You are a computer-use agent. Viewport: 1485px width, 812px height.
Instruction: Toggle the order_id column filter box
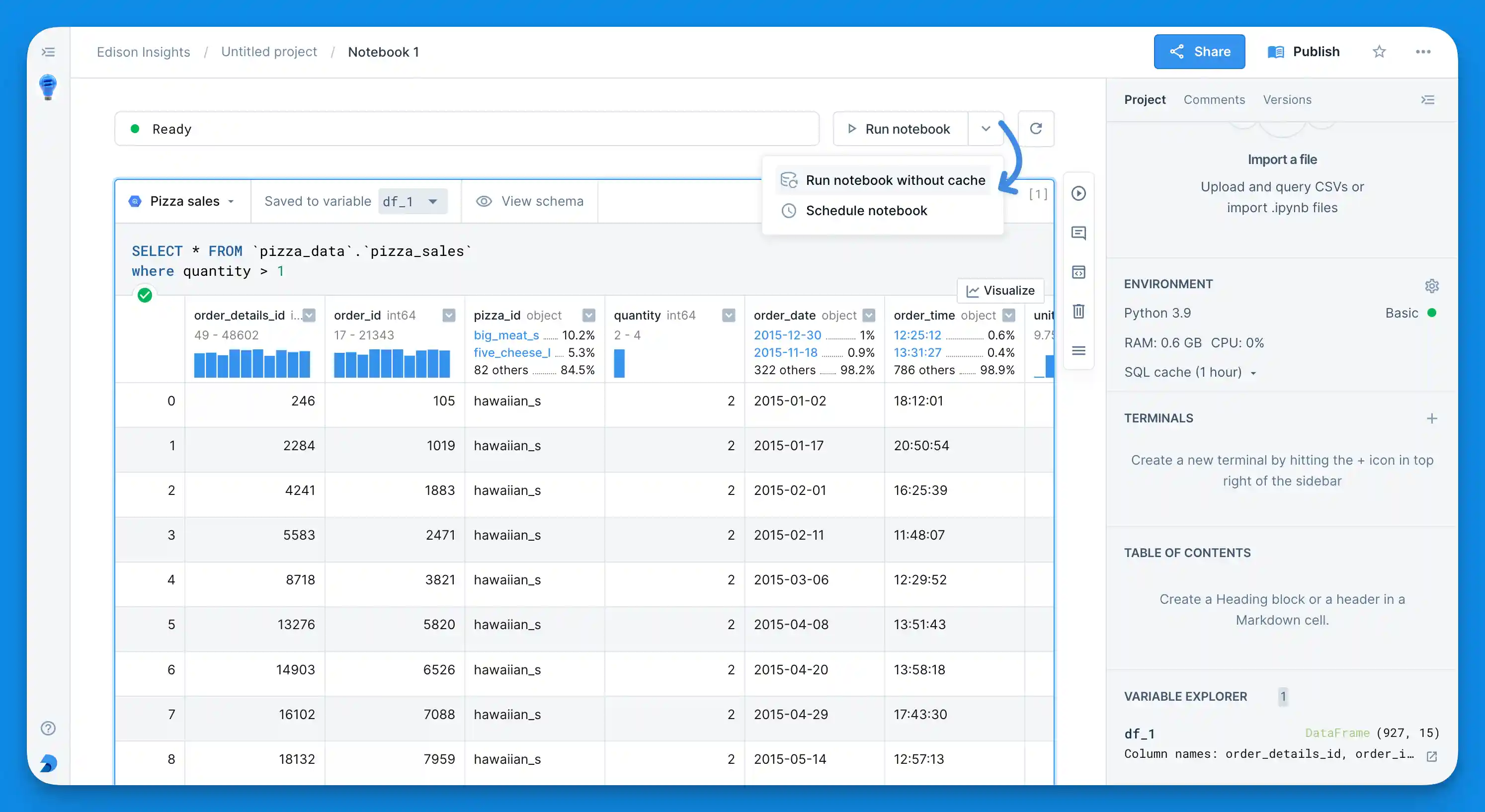click(448, 315)
